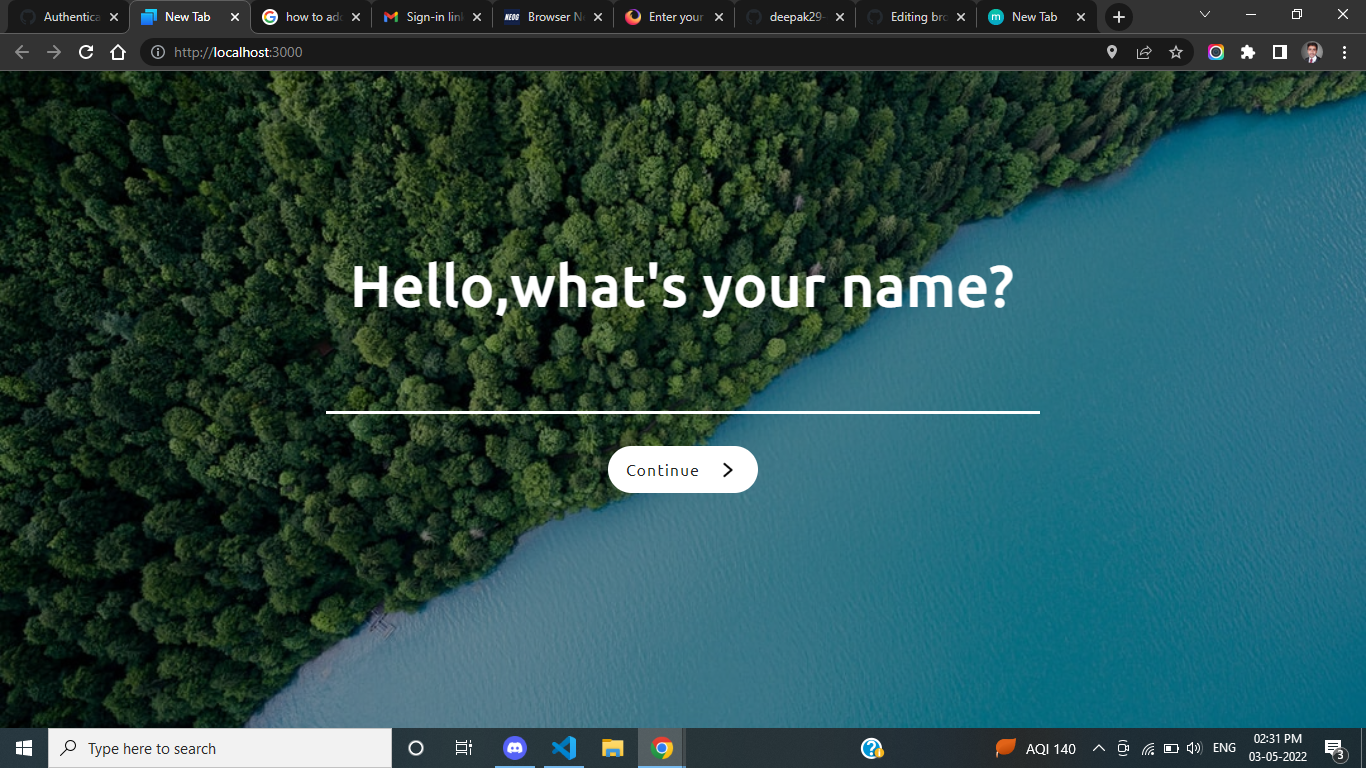Open the clock showing 02:31 PM
The width and height of the screenshot is (1366, 768).
coord(1277,748)
